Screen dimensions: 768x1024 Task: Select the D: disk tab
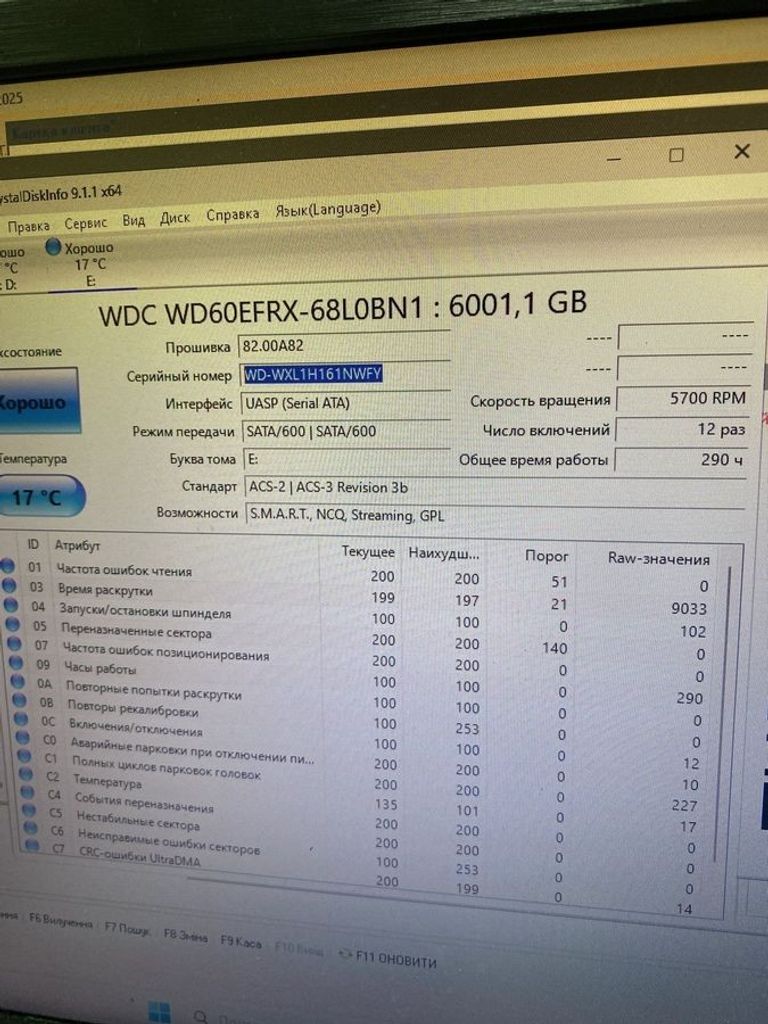(x=11, y=268)
